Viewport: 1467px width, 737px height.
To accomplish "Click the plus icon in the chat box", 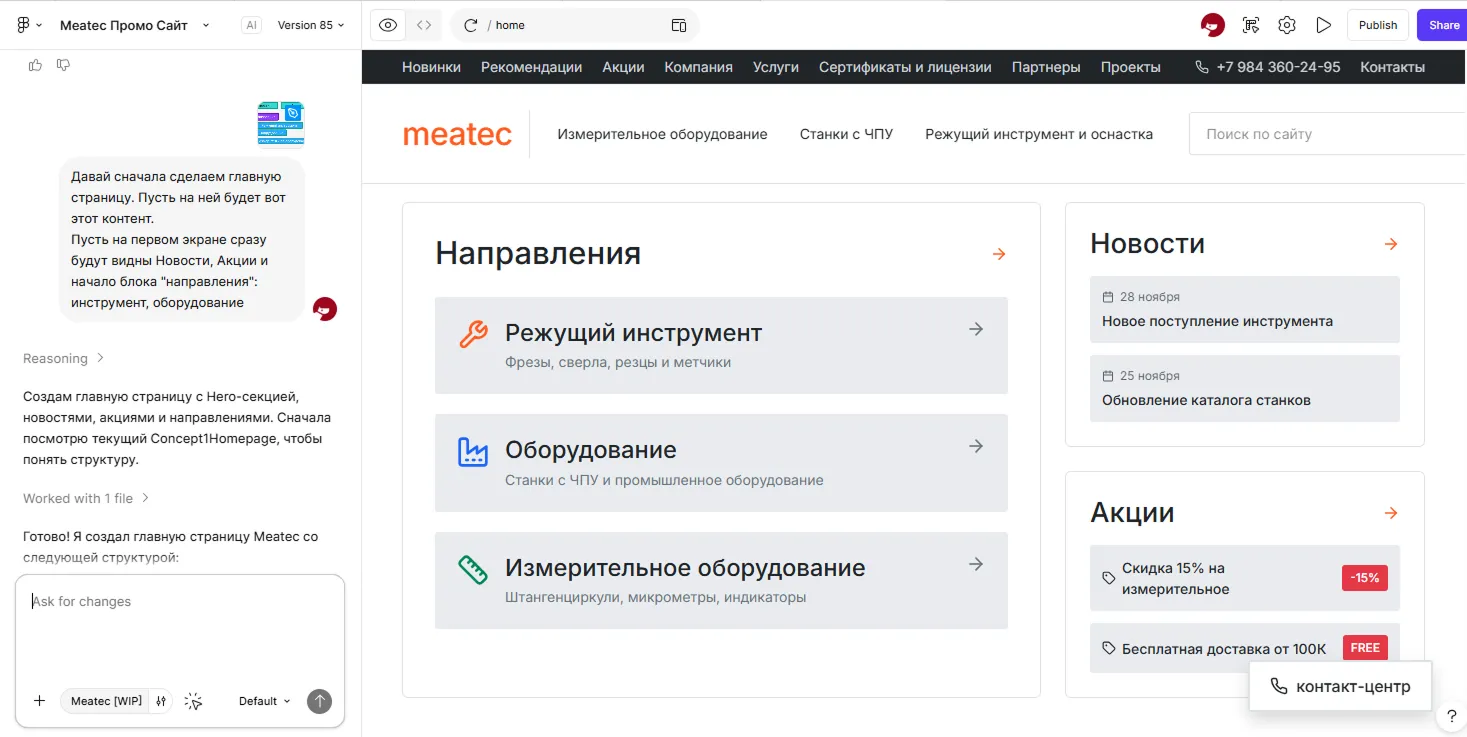I will point(39,701).
